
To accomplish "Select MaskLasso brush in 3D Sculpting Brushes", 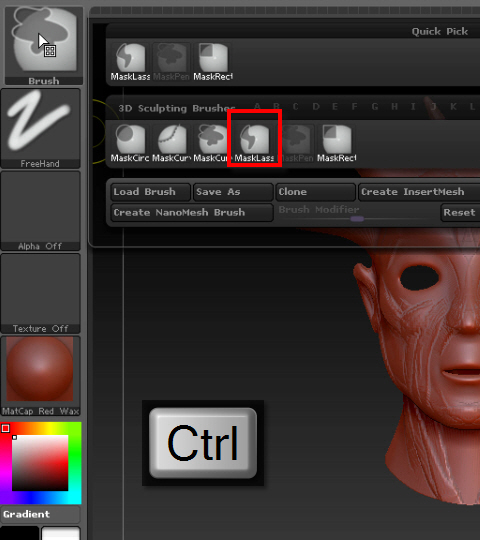I will (254, 143).
